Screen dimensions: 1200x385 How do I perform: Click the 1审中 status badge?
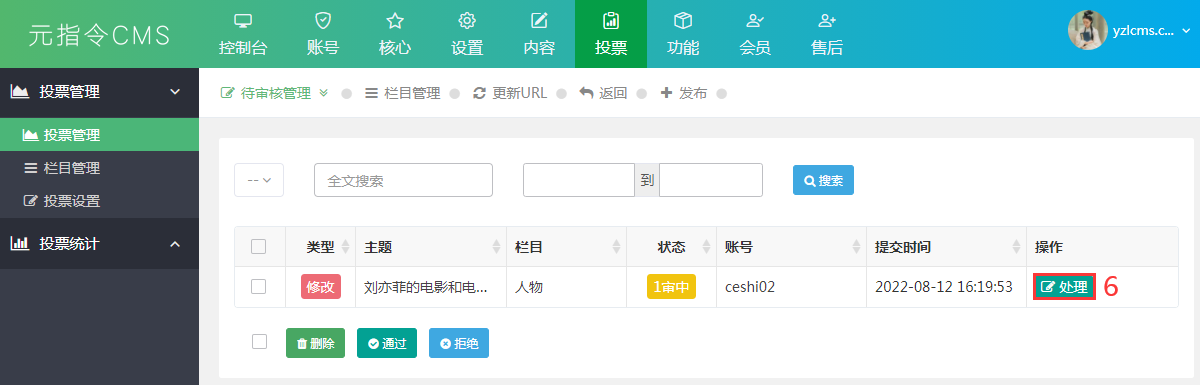[671, 287]
